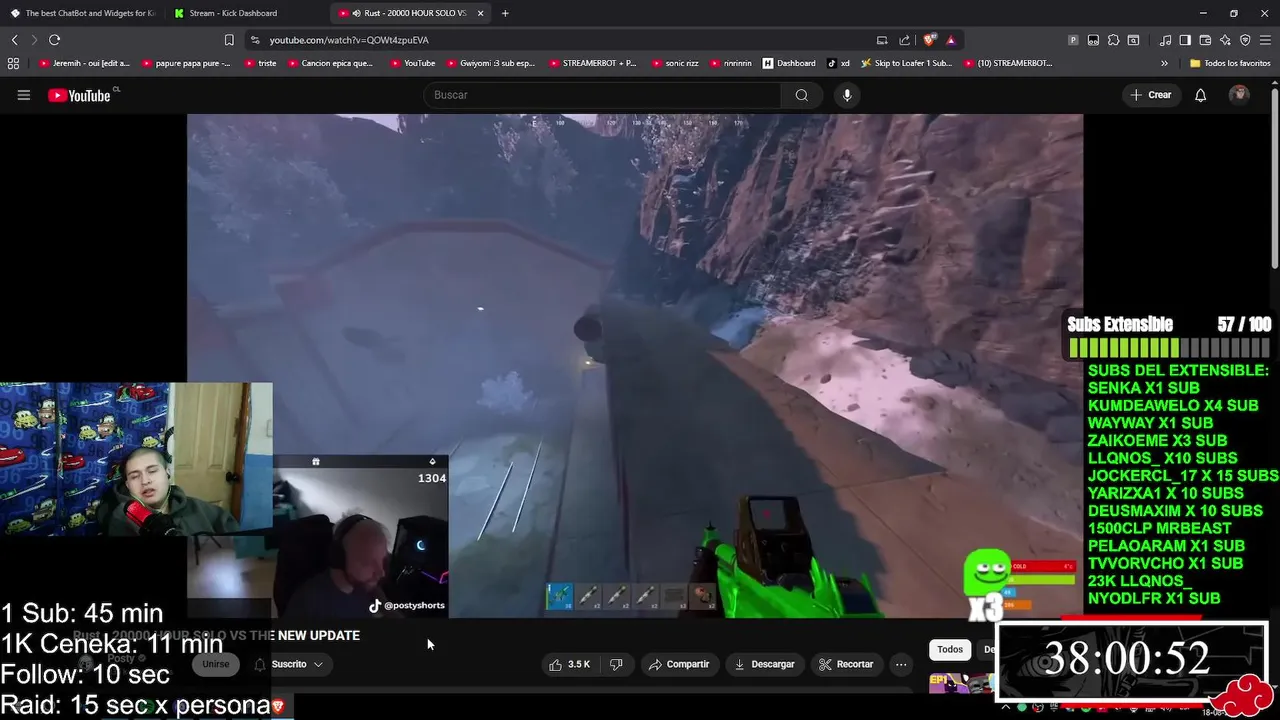Click the Descargar button
The width and height of the screenshot is (1280, 720).
764,664
